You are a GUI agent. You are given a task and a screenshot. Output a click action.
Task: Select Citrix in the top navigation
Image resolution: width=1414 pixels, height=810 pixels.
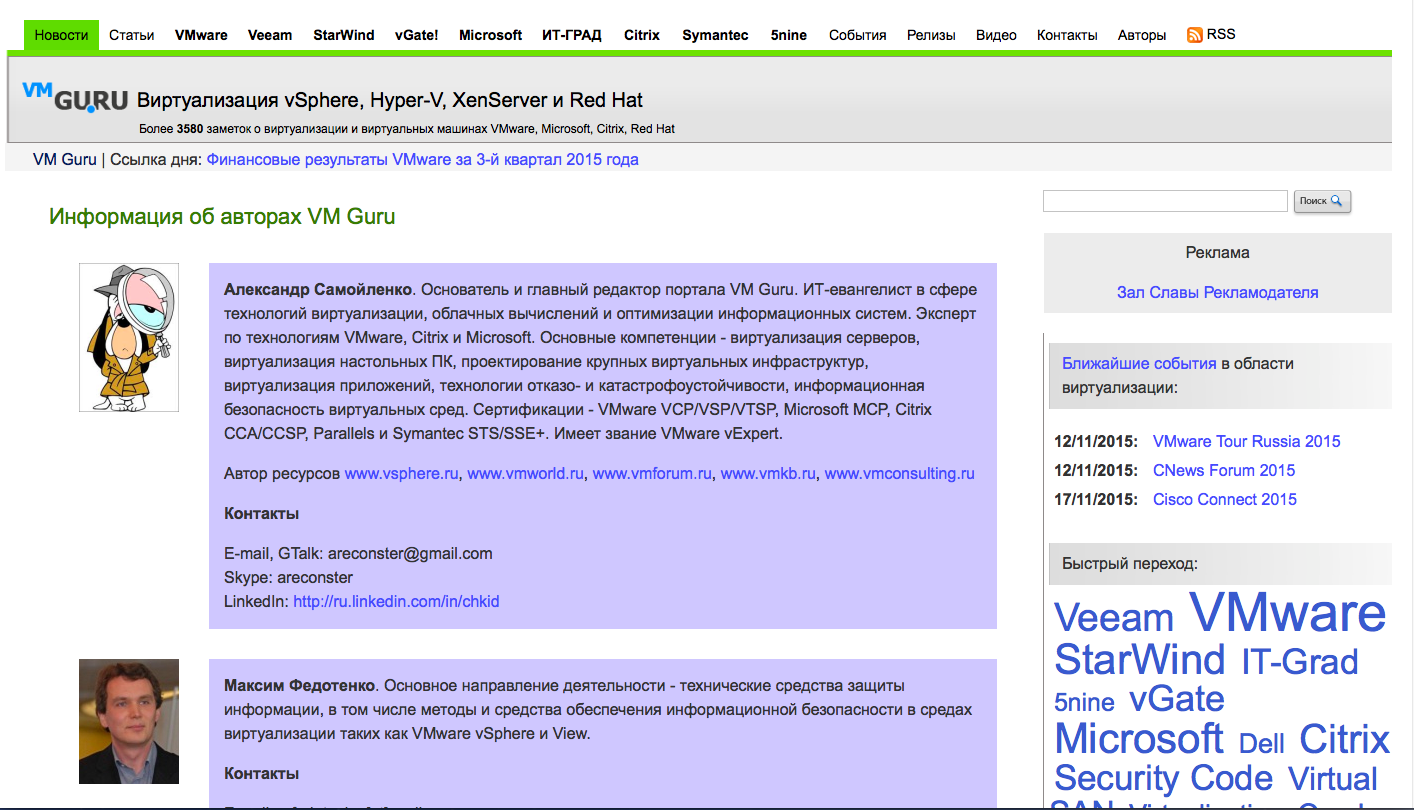pyautogui.click(x=641, y=35)
